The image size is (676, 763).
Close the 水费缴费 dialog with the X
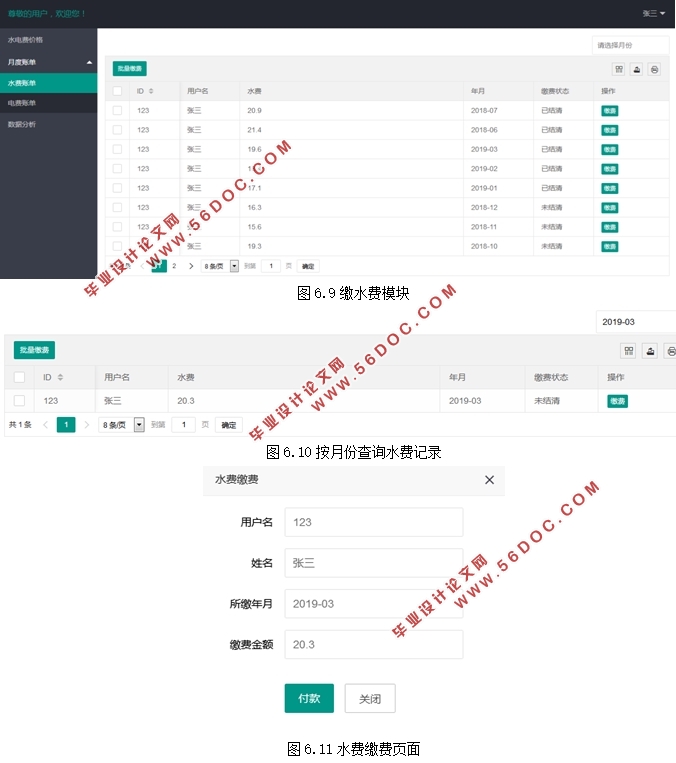coord(489,480)
